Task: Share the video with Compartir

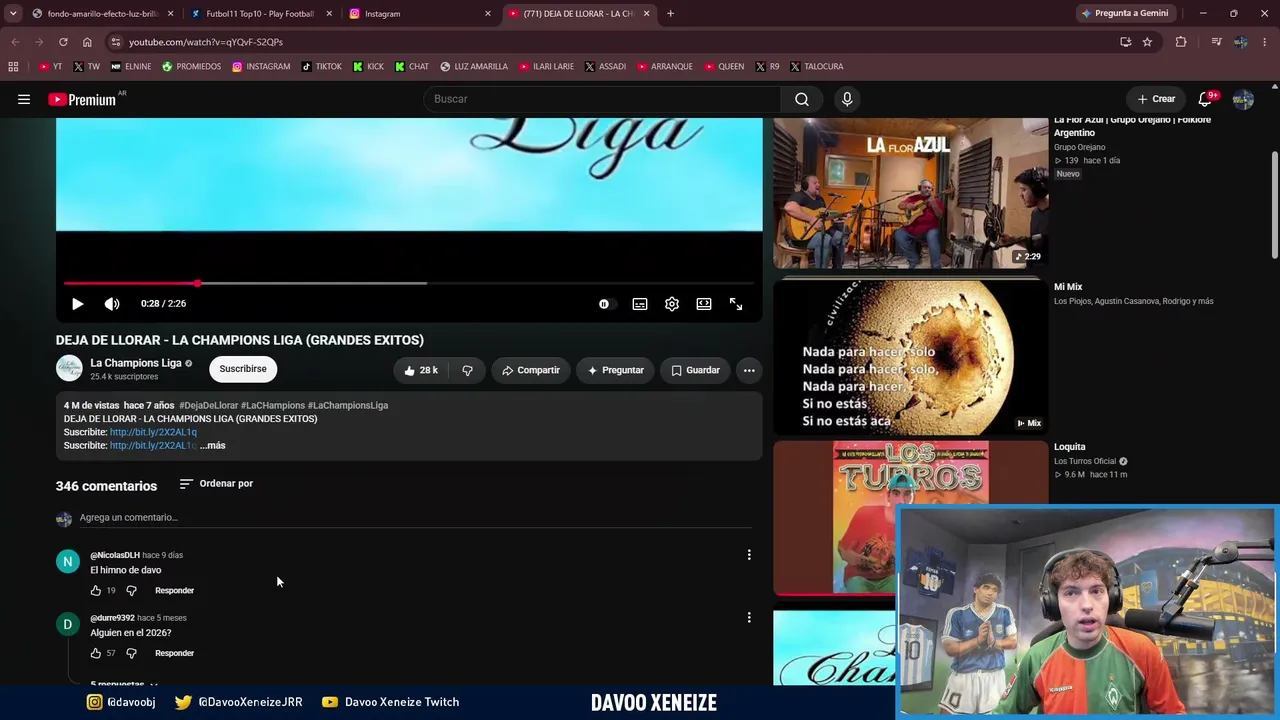Action: pyautogui.click(x=531, y=370)
